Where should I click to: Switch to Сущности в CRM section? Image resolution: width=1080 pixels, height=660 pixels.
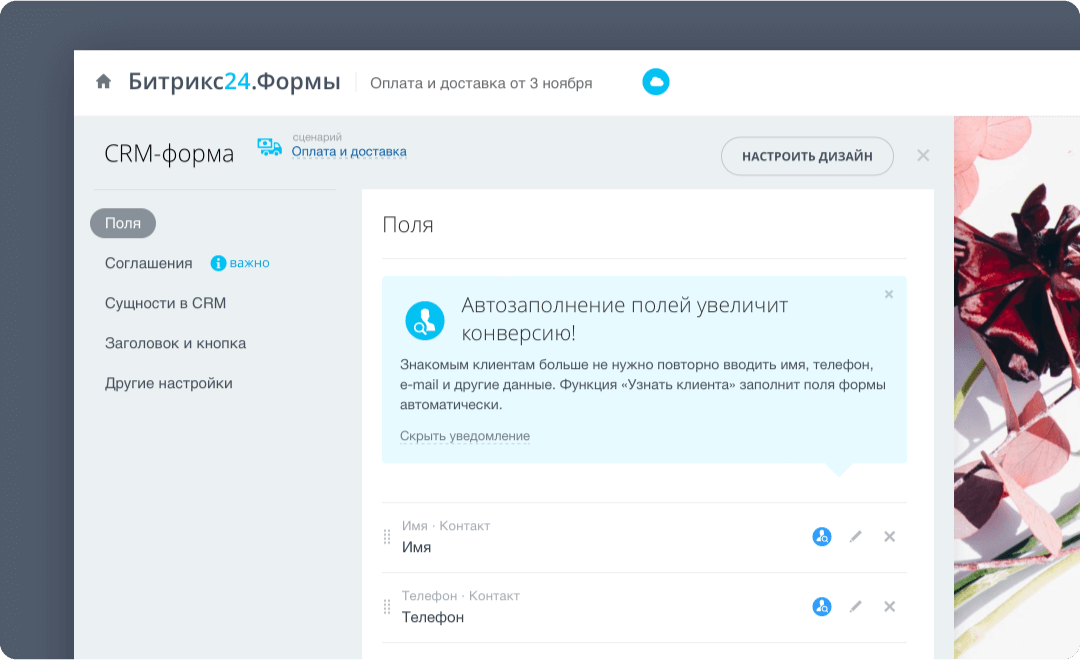165,303
